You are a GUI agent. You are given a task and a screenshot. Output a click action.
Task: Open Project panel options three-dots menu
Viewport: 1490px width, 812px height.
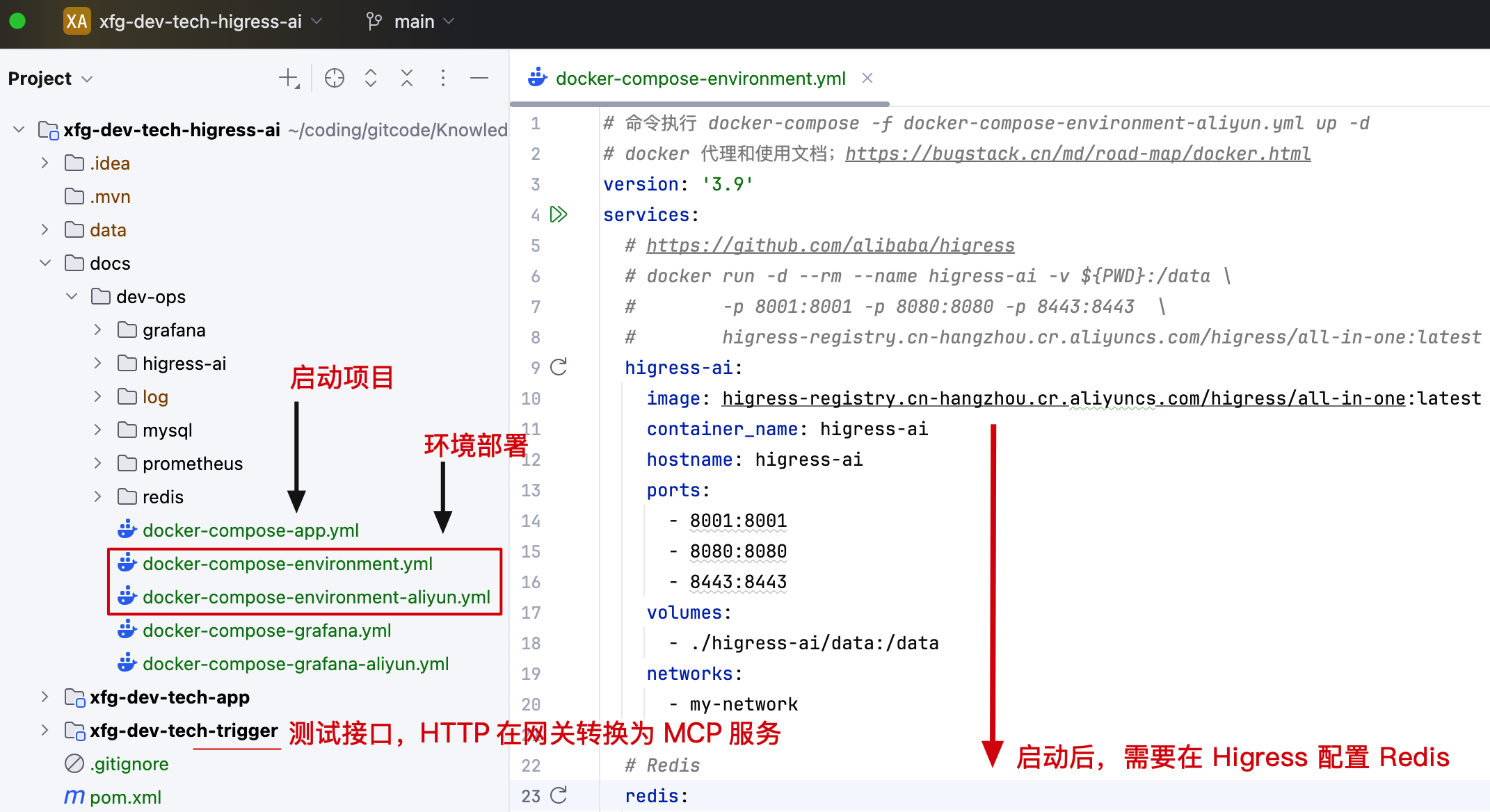[443, 78]
